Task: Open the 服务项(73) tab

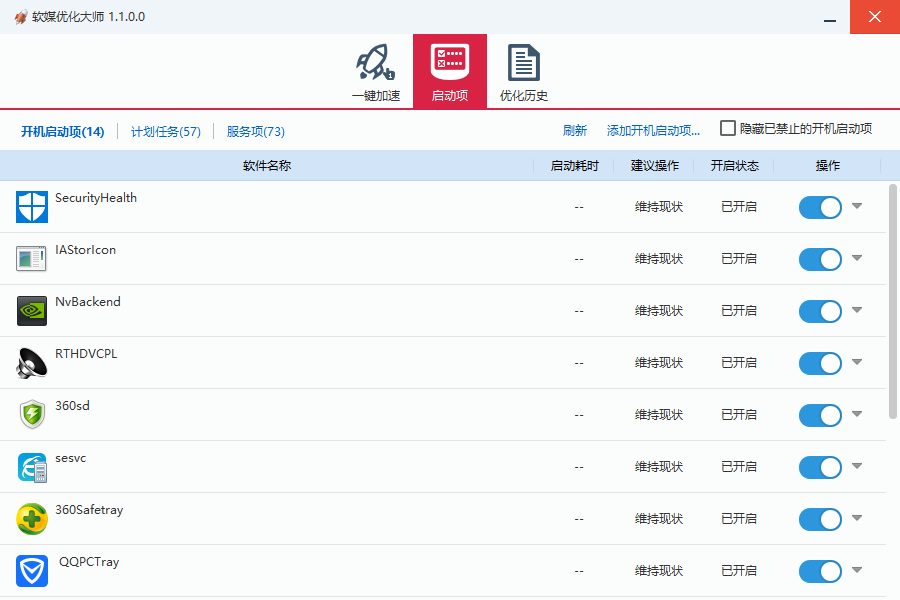Action: [256, 132]
